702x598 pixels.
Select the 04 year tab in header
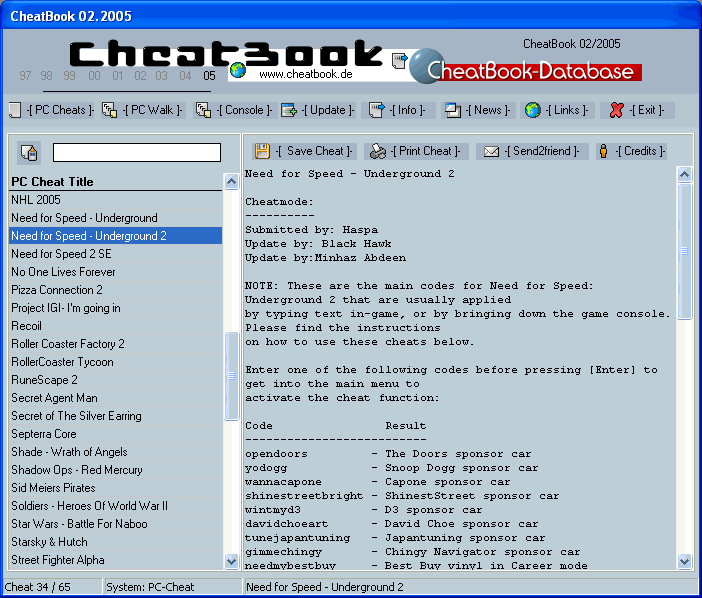point(185,76)
